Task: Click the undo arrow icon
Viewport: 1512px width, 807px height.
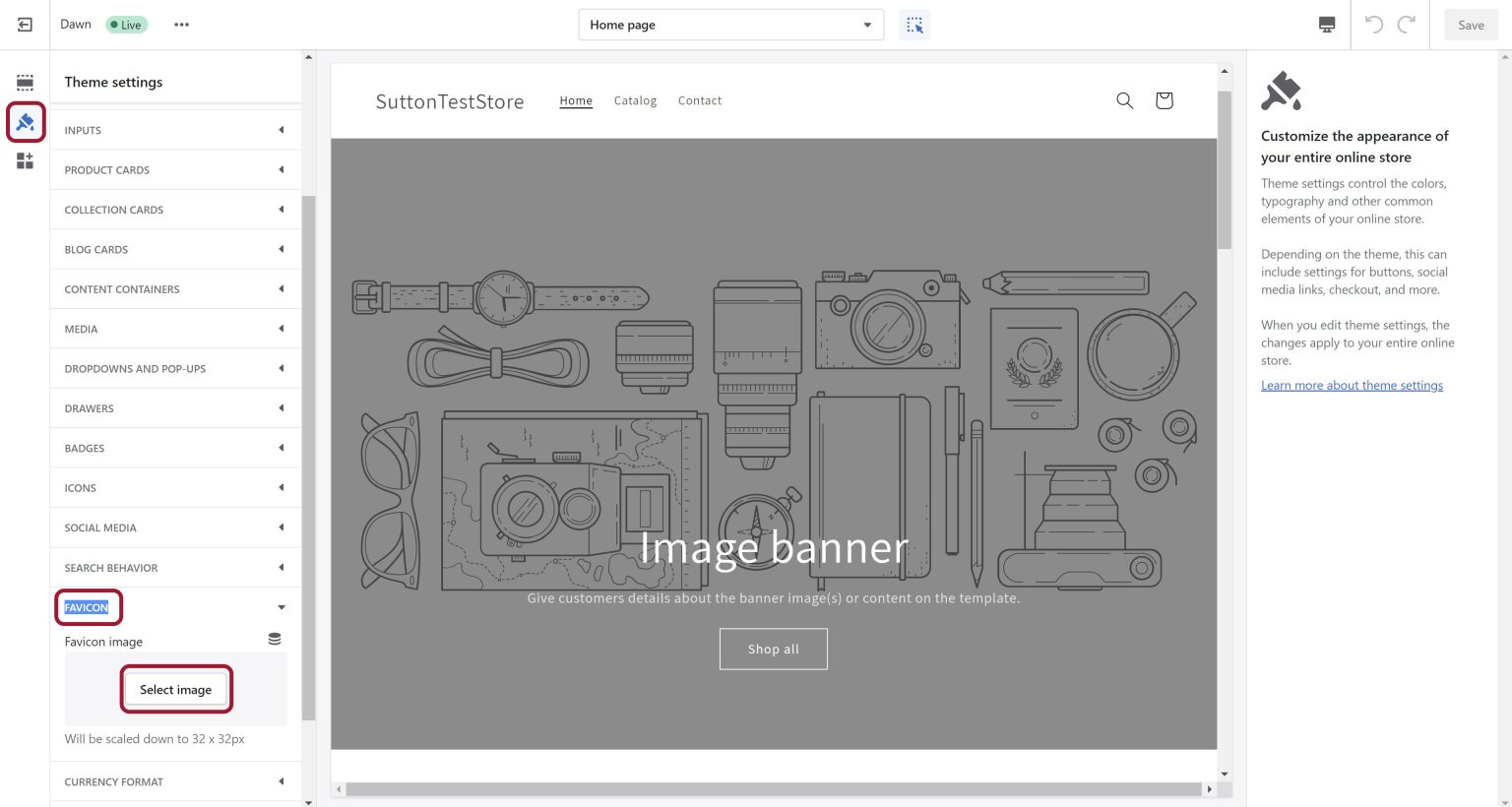Action: pyautogui.click(x=1375, y=25)
